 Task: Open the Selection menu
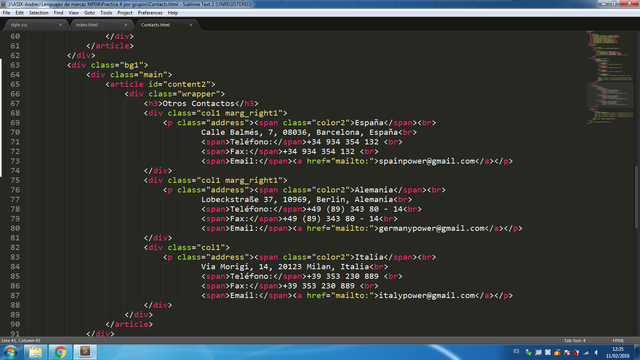[38, 13]
